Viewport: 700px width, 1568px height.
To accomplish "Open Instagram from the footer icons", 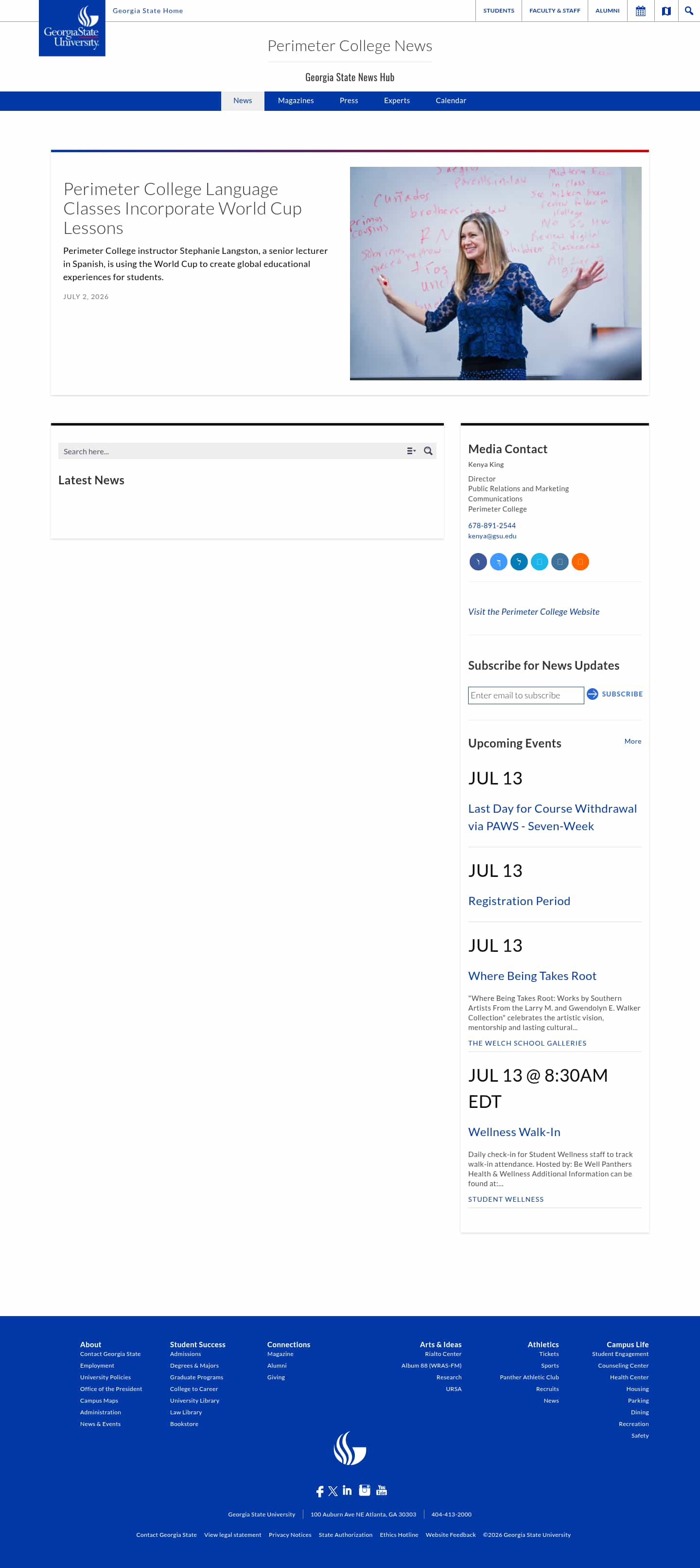I will (x=364, y=1490).
